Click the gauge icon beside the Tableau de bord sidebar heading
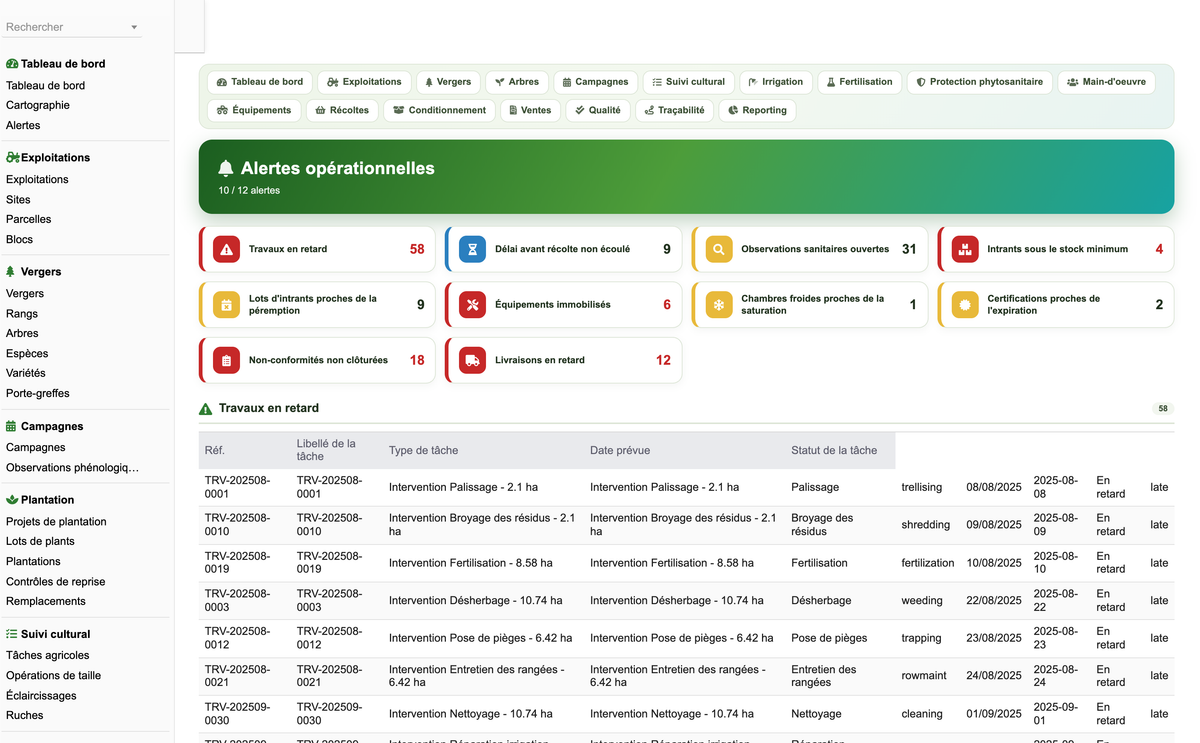The width and height of the screenshot is (1200, 743). pyautogui.click(x=12, y=64)
